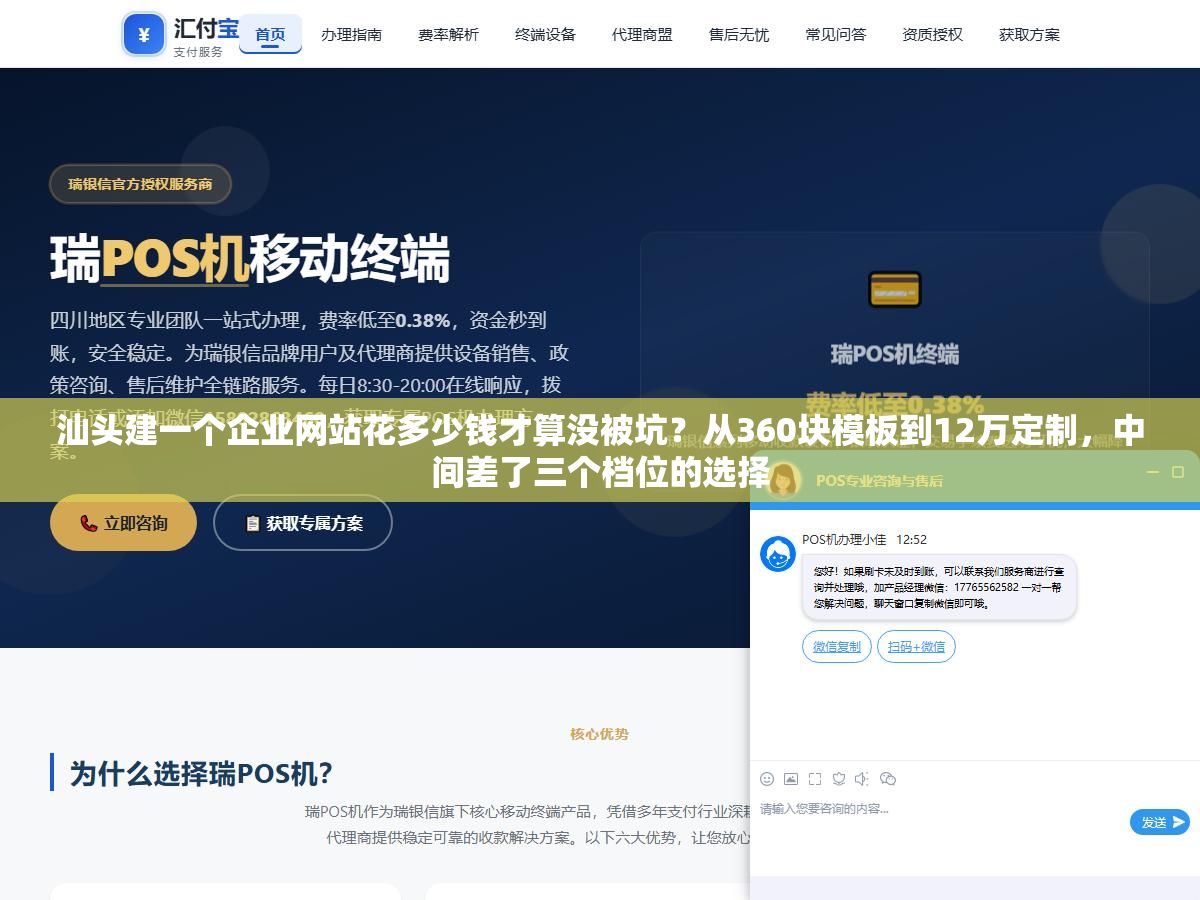Open 资质授权 page
The height and width of the screenshot is (900, 1200).
coord(932,34)
